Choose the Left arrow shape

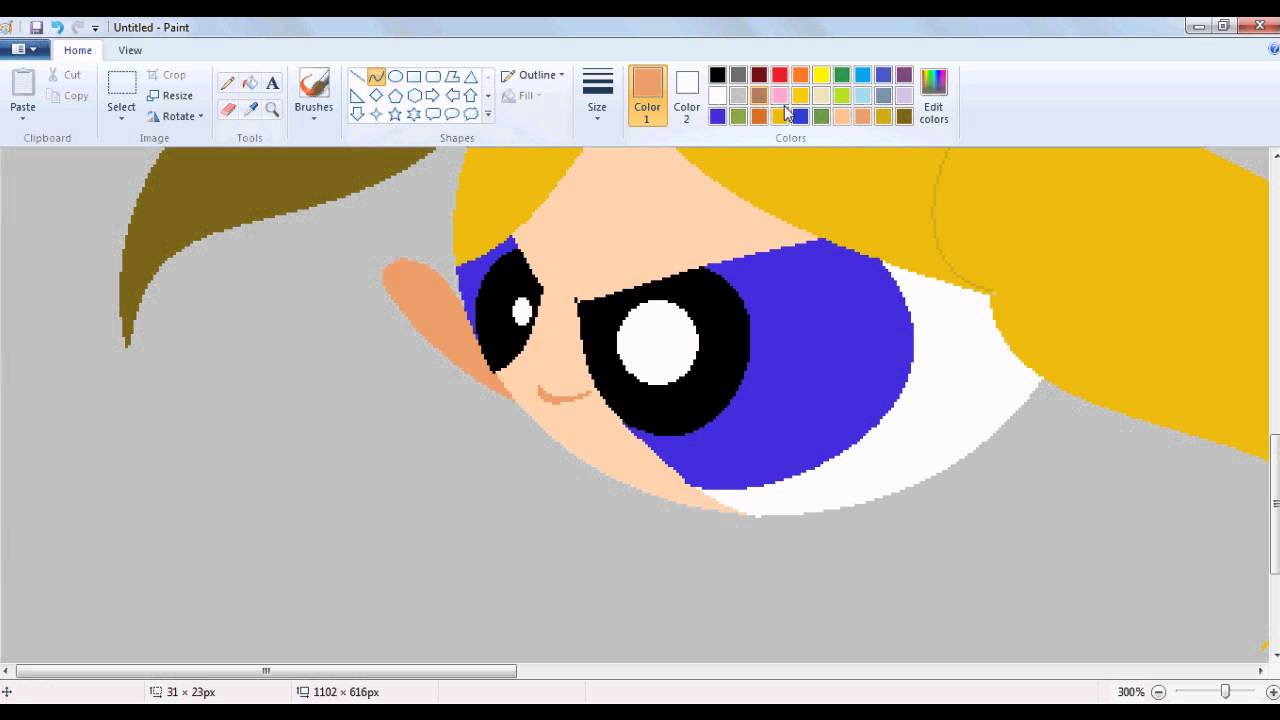click(452, 96)
